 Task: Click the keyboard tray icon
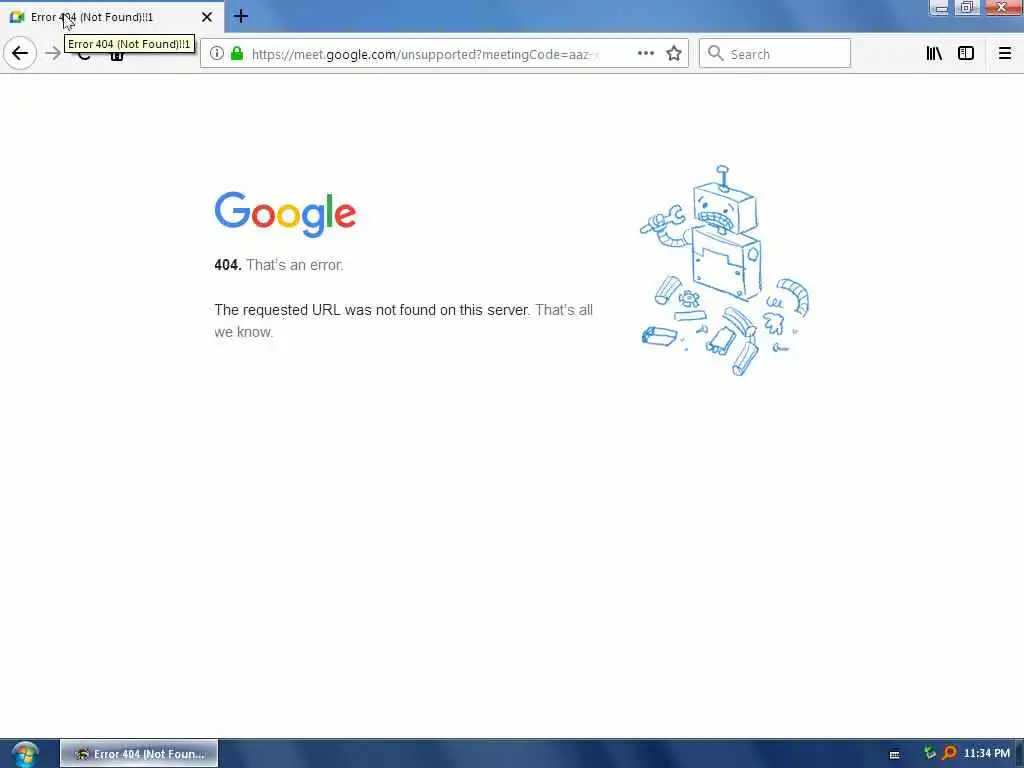click(895, 754)
